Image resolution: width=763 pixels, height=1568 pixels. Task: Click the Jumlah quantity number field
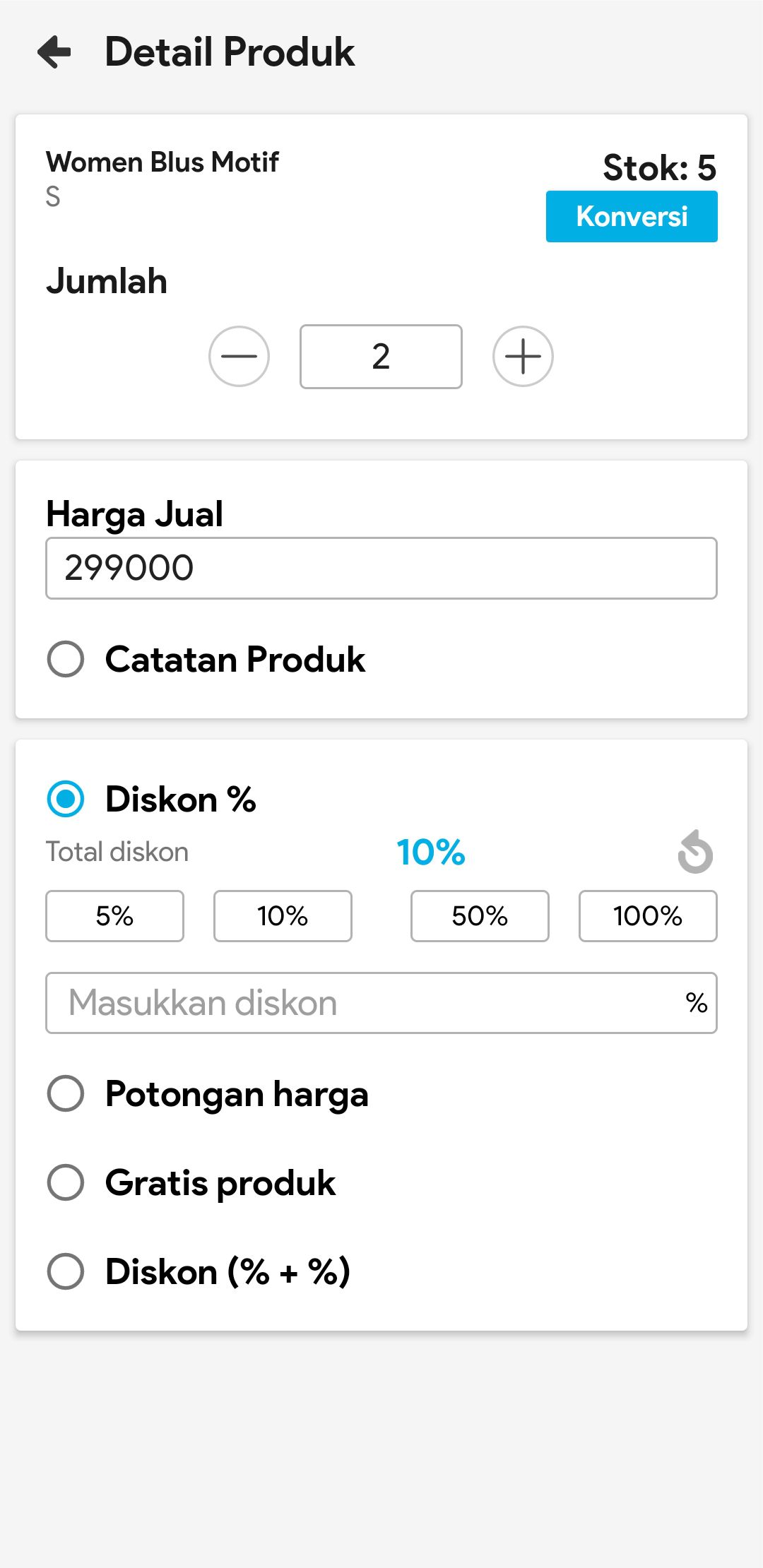point(381,357)
